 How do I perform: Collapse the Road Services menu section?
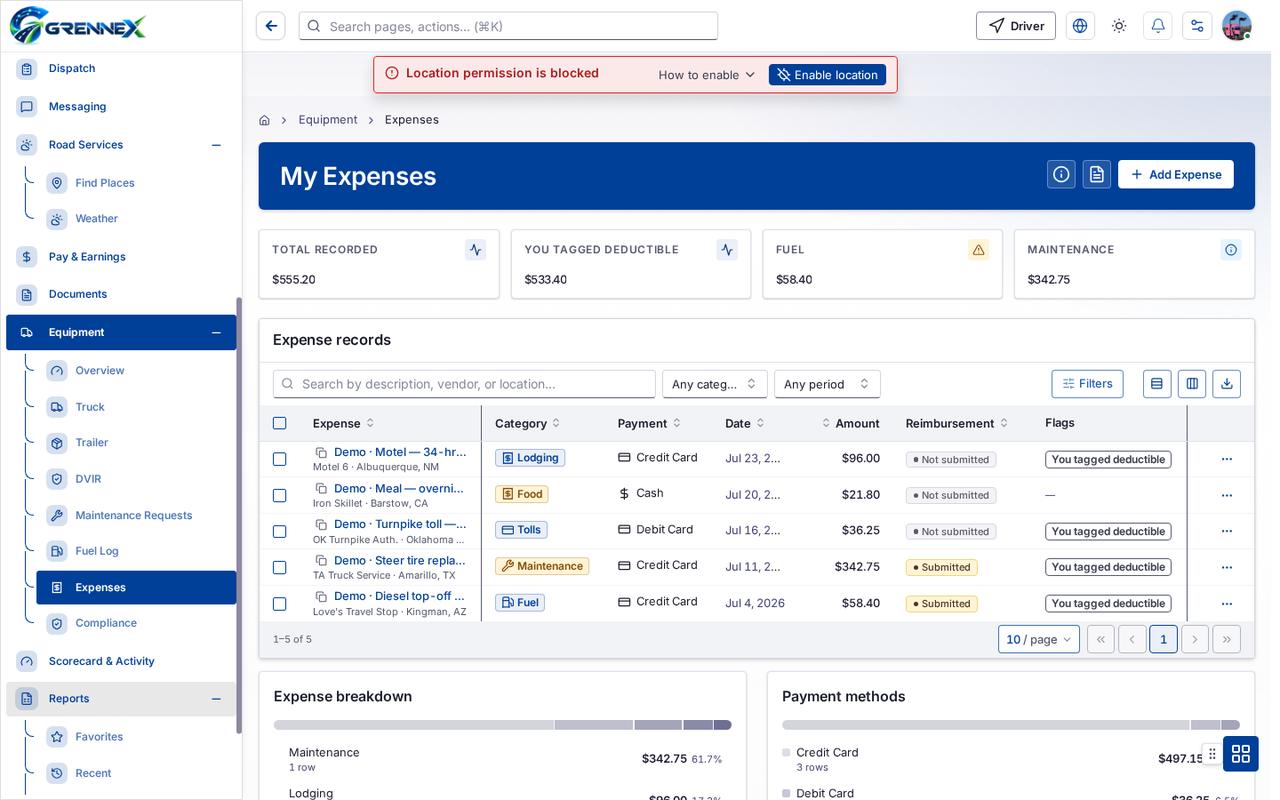coord(216,145)
